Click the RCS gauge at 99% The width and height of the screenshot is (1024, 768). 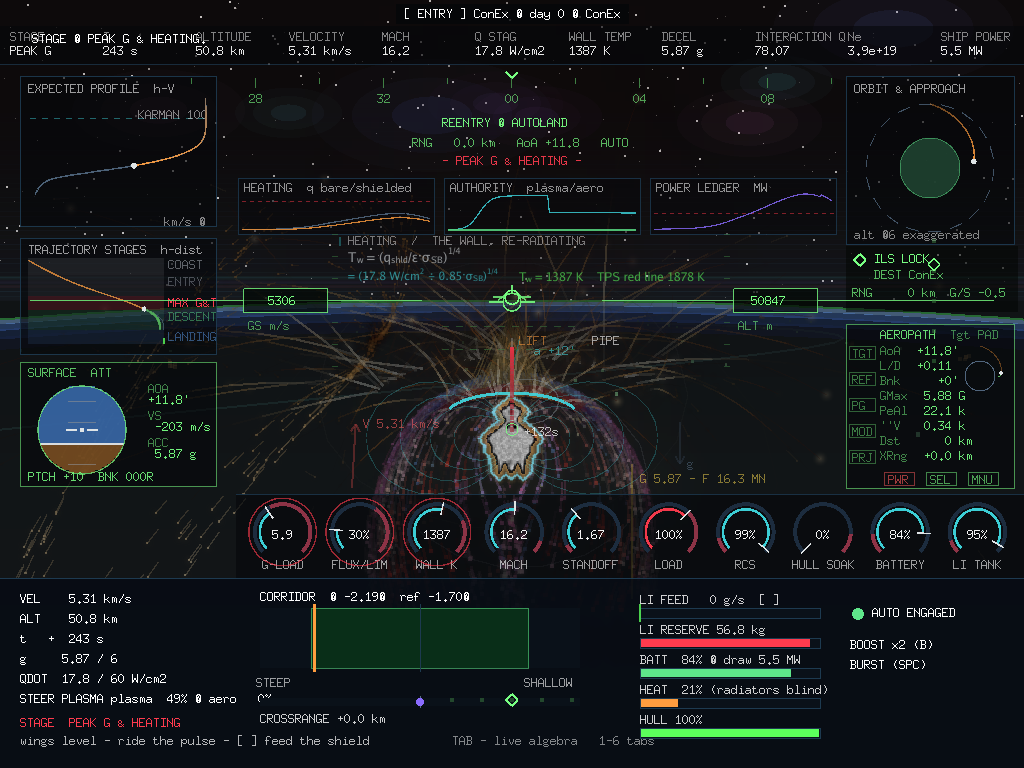click(745, 533)
